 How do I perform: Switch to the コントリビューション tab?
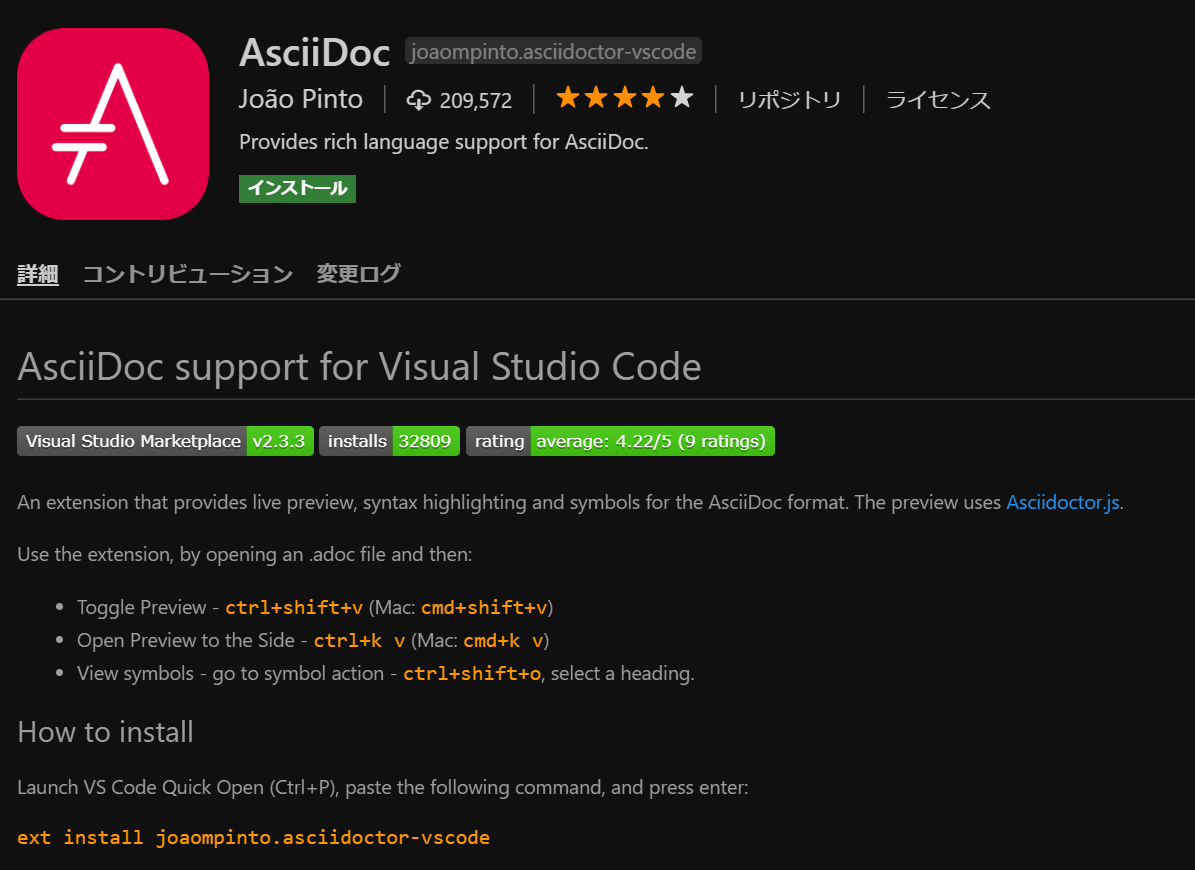coord(187,273)
